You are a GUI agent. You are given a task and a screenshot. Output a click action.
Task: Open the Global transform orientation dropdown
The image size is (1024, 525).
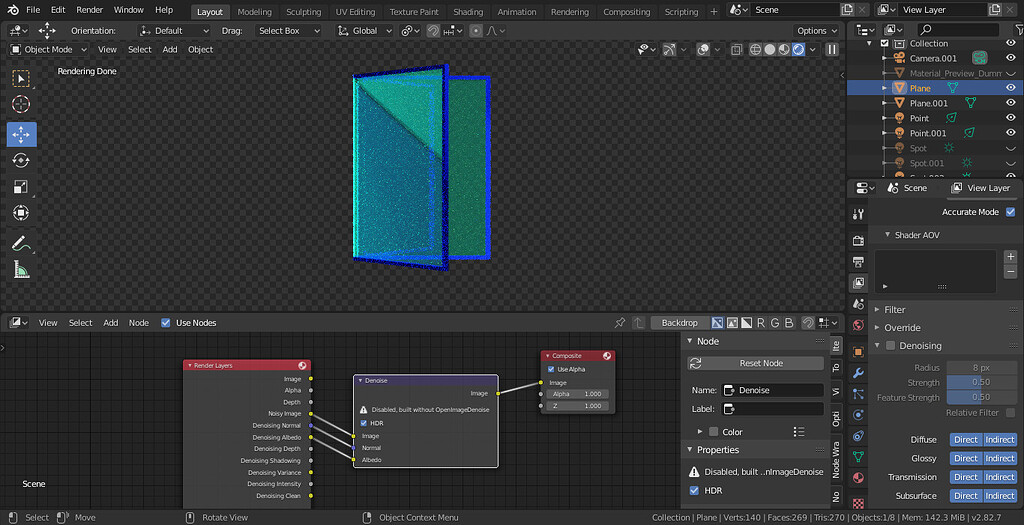click(365, 31)
